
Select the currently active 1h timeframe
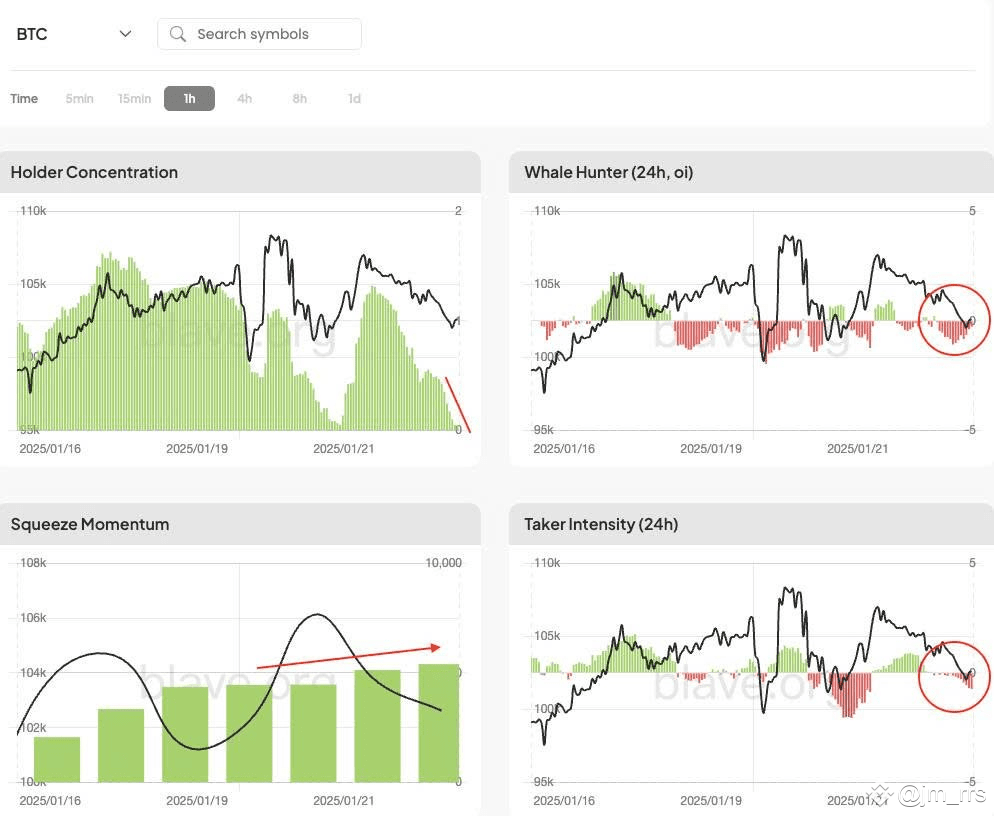[x=189, y=98]
